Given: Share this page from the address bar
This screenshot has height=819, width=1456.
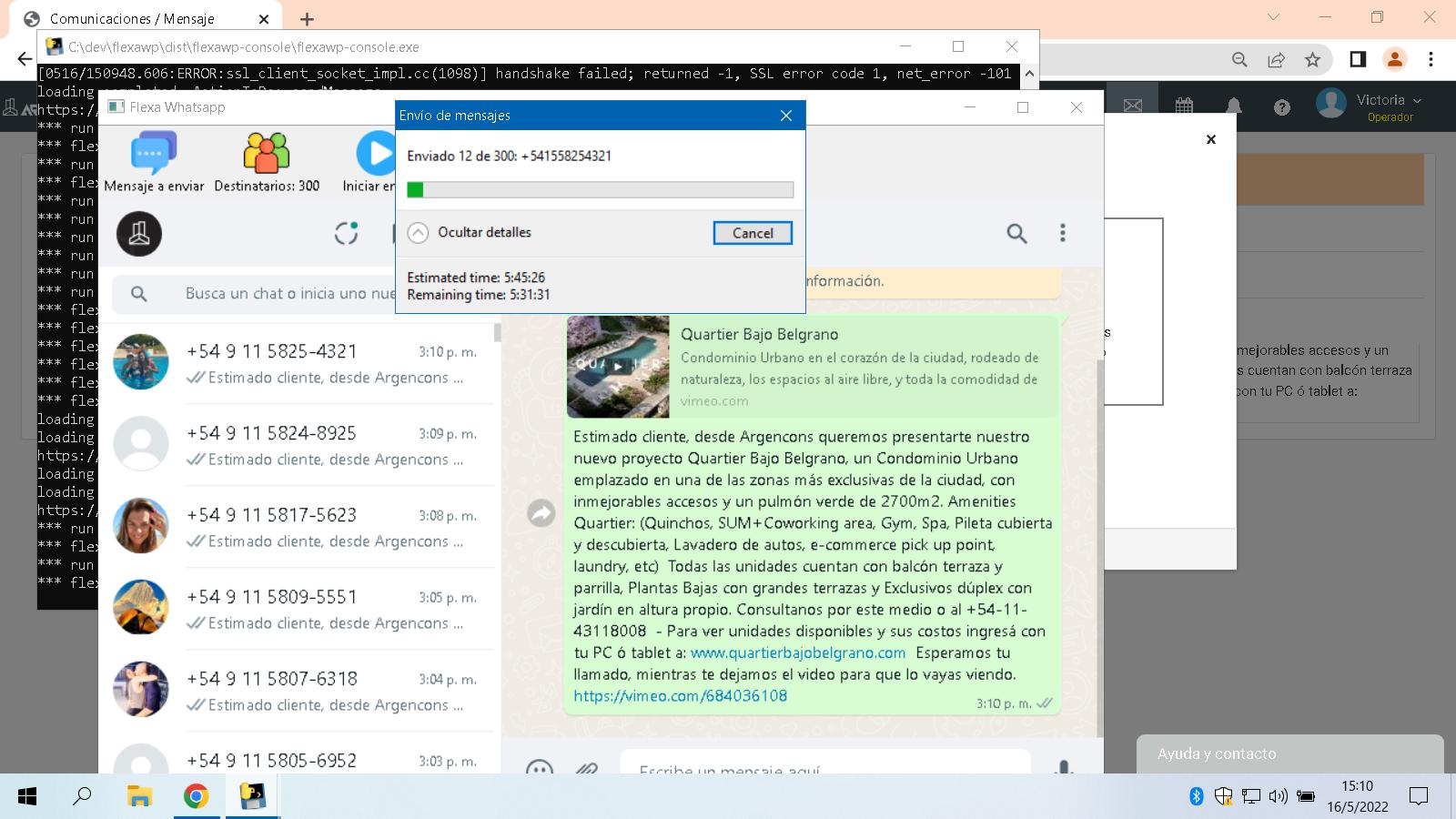Looking at the screenshot, I should pyautogui.click(x=1276, y=59).
